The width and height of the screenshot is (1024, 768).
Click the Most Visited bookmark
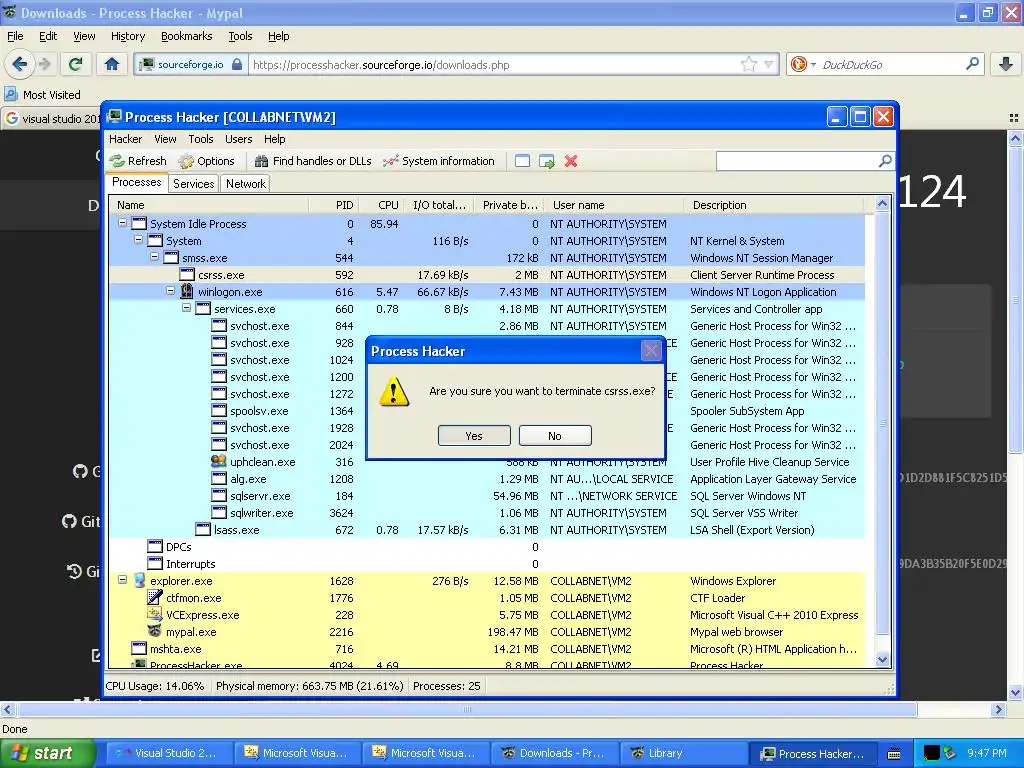pos(43,95)
